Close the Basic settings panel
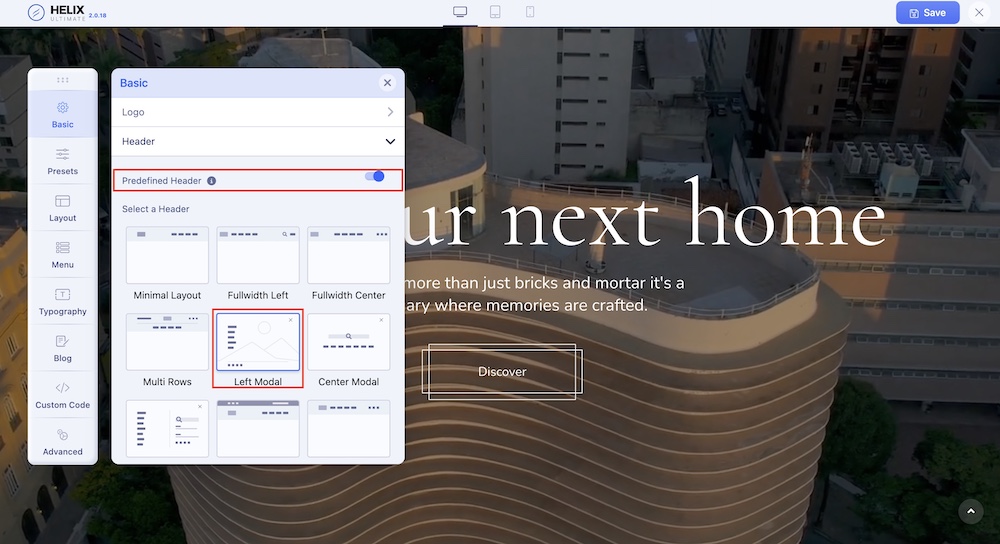This screenshot has width=1000, height=544. (387, 83)
